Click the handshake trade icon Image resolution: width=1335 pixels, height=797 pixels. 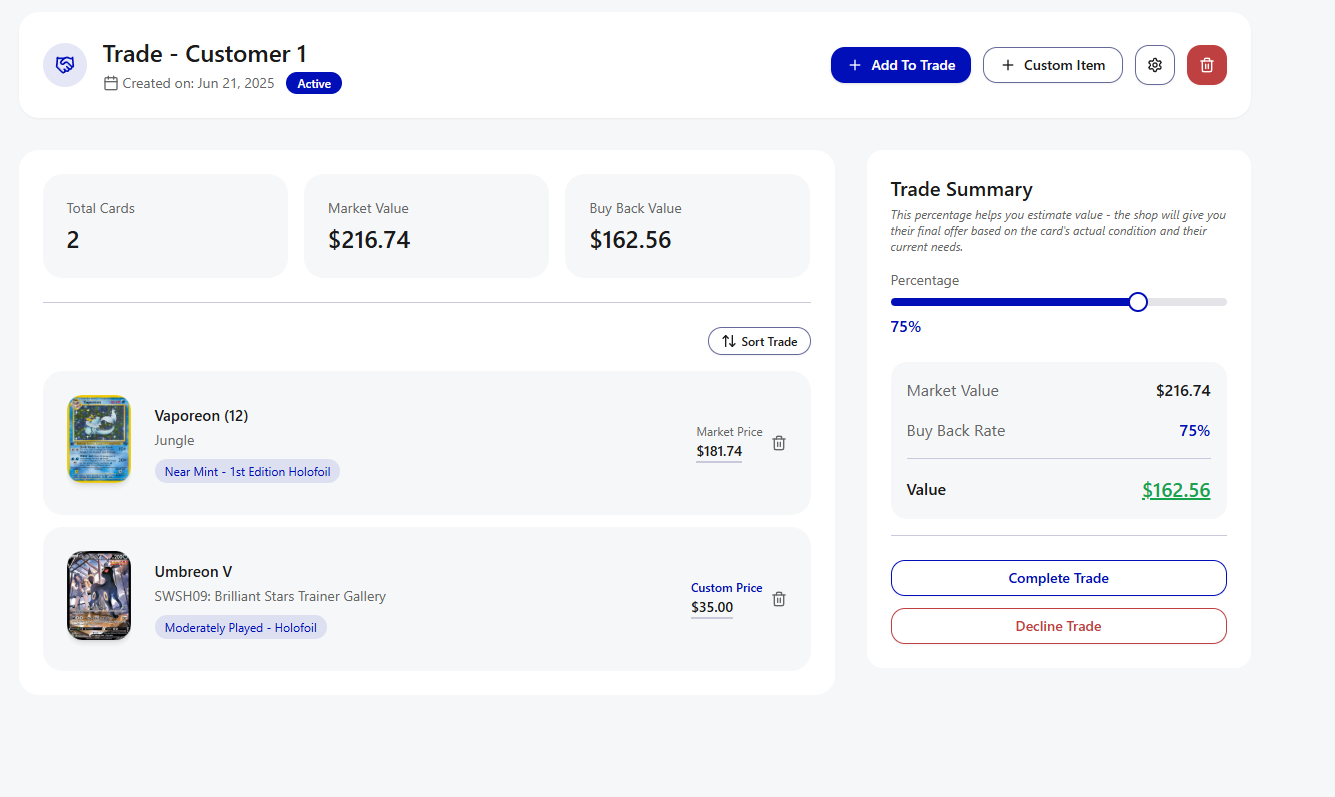[x=65, y=65]
